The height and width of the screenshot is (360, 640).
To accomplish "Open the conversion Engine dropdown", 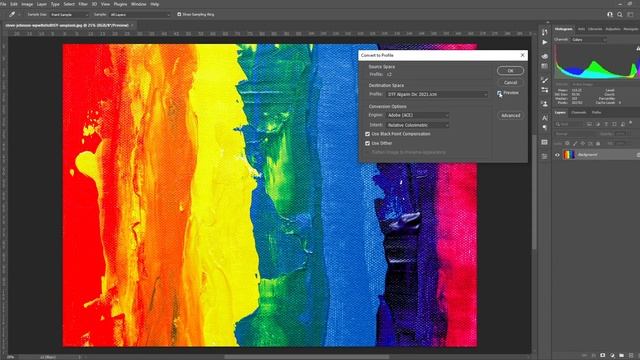I will coord(418,115).
